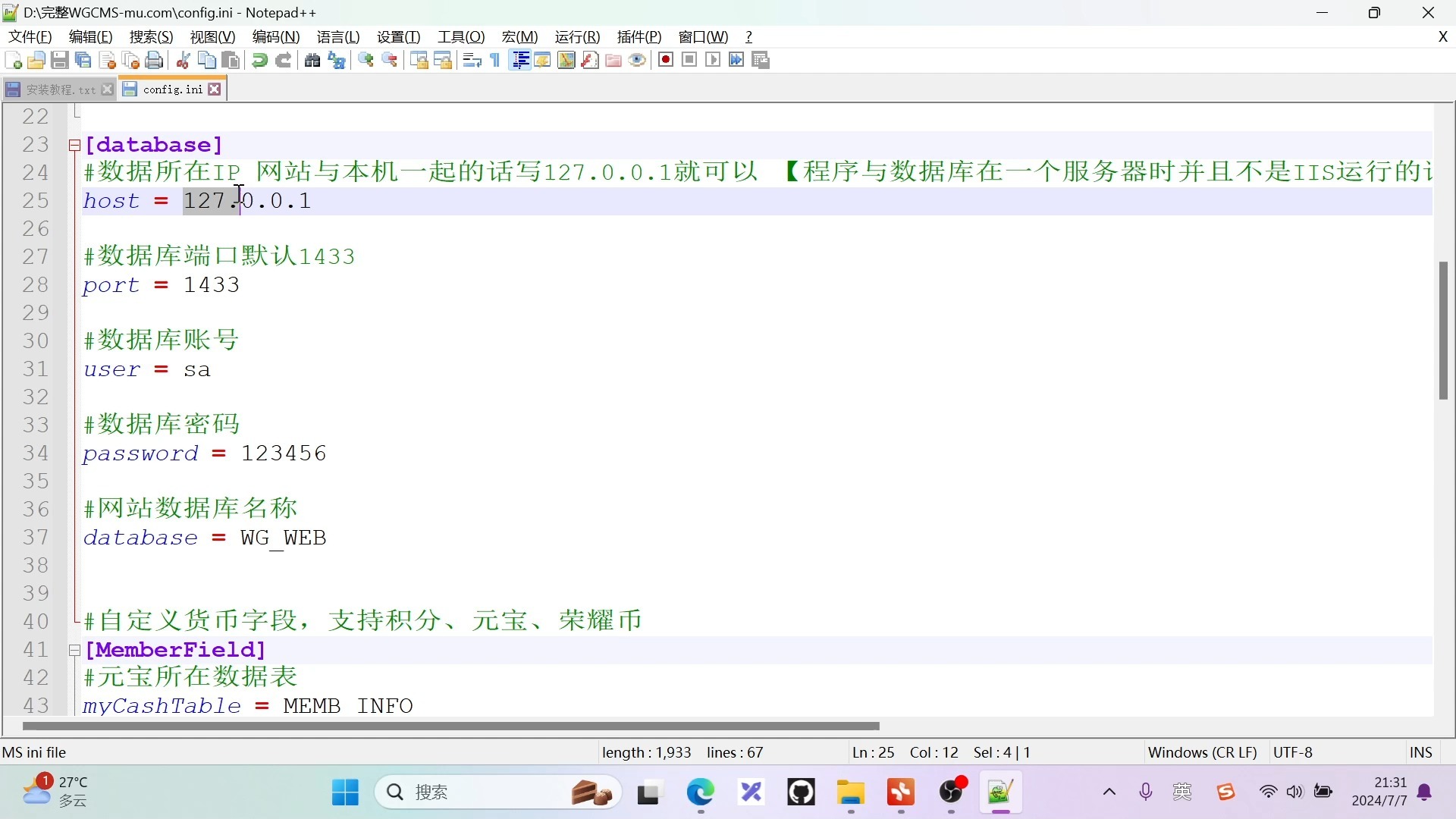The image size is (1456, 819).
Task: Zoom out using magnifier toolbar icon
Action: (x=390, y=61)
